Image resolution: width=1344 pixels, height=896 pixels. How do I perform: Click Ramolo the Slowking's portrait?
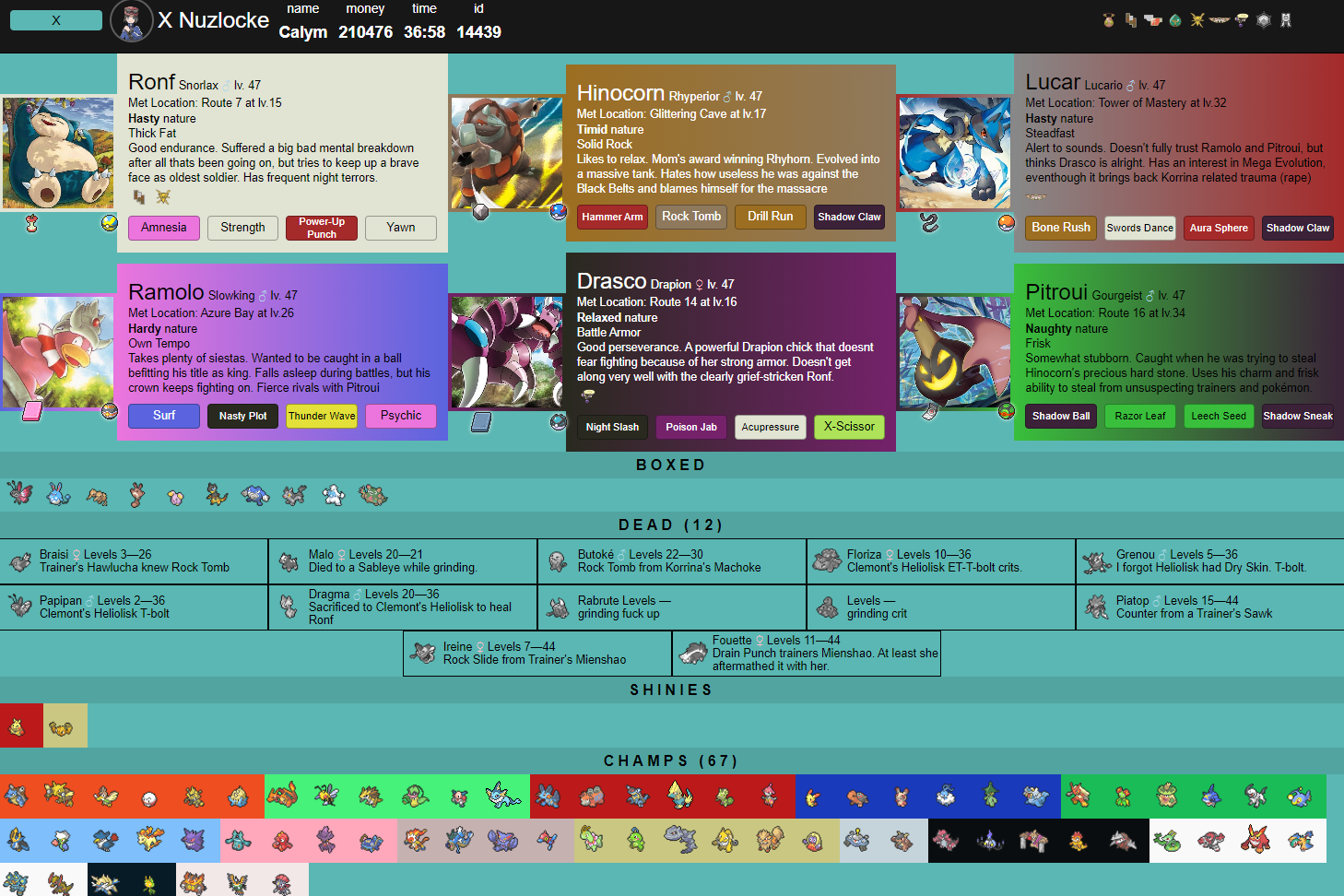point(58,351)
